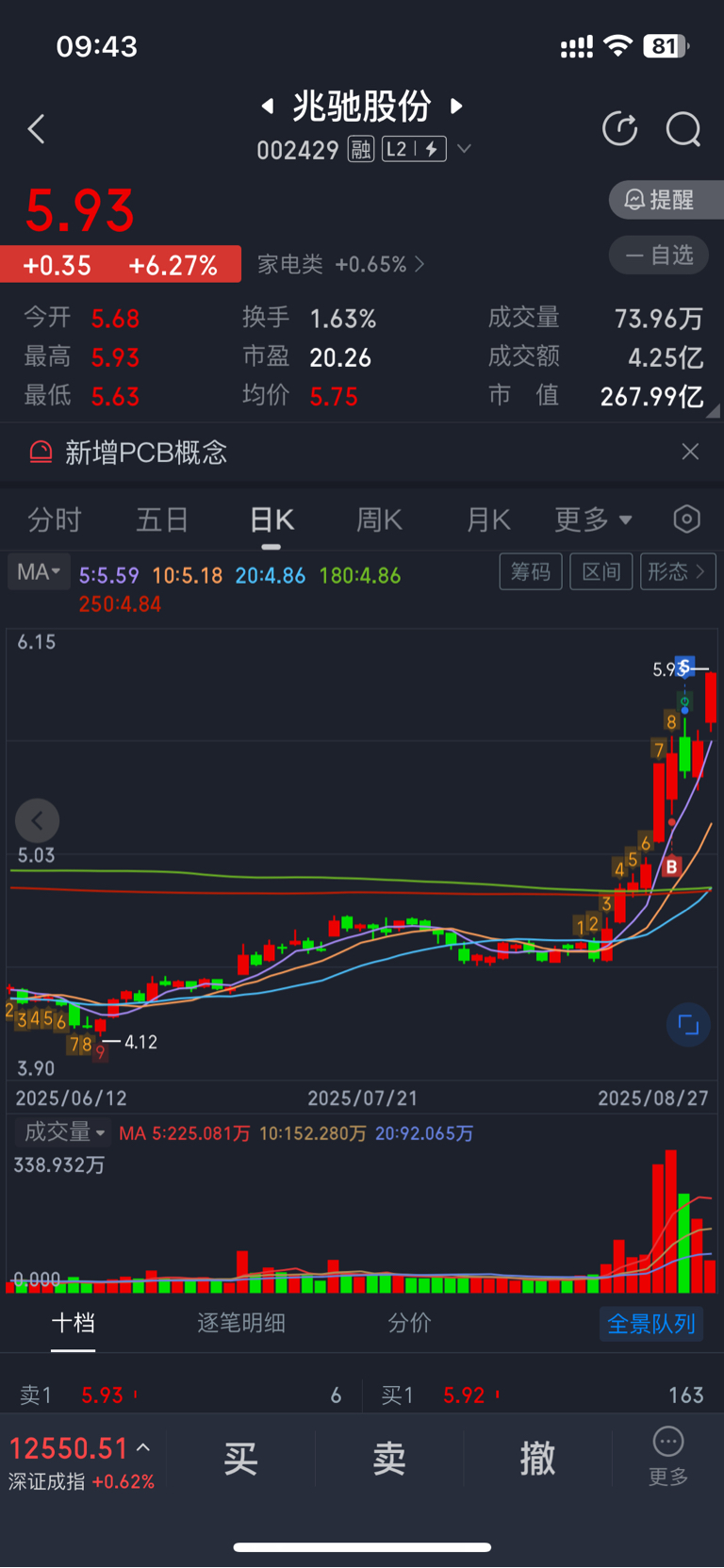This screenshot has width=724, height=1568.
Task: Switch to 周K chart tab
Action: point(379,520)
